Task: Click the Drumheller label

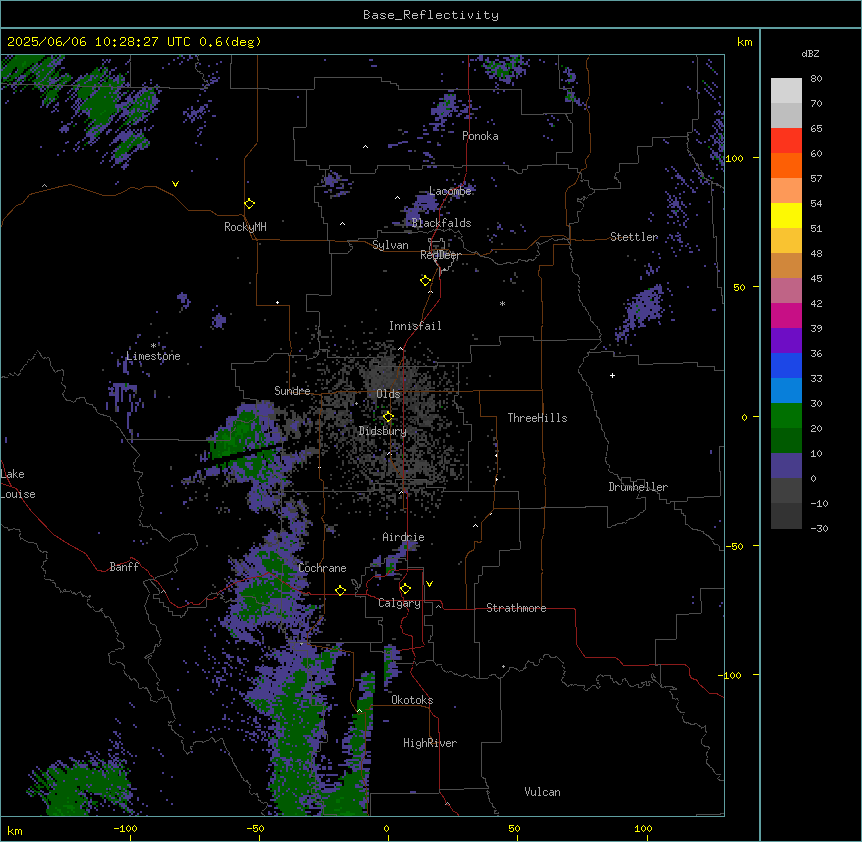Action: tap(638, 487)
